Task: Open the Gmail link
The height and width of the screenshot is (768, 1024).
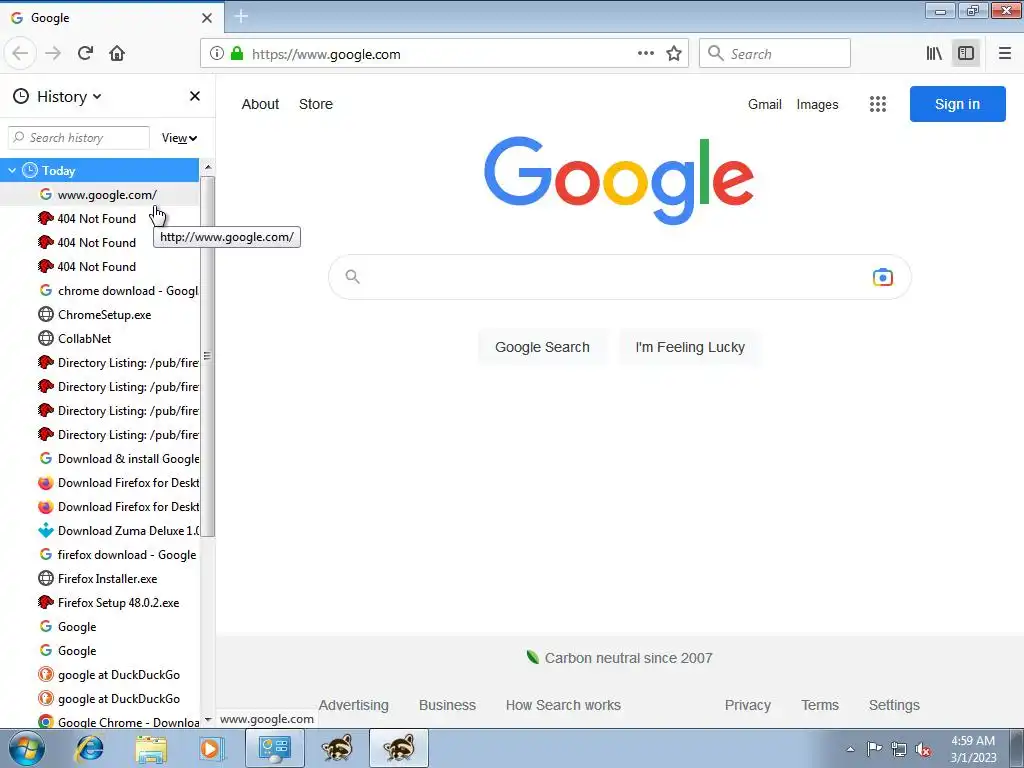Action: tap(765, 104)
